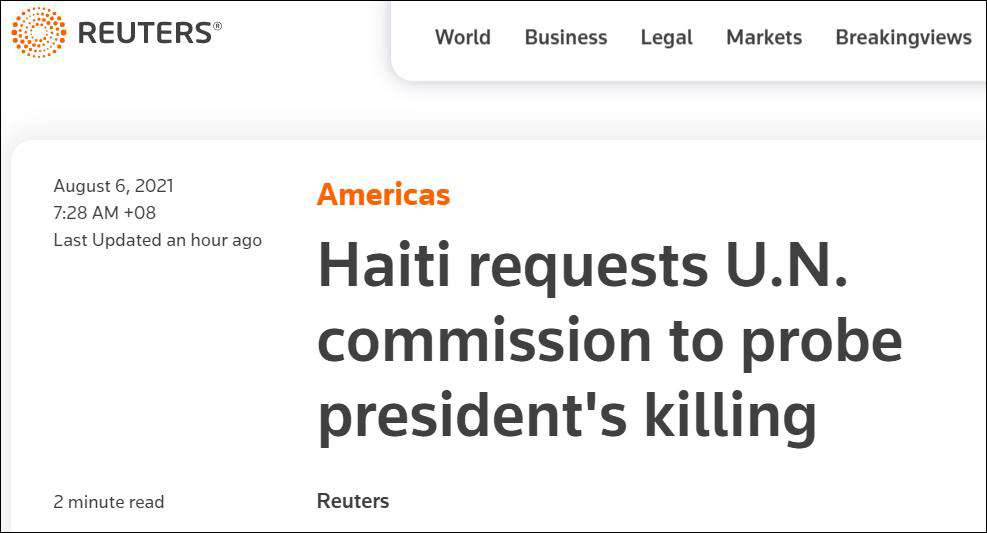Select the Markets navigation item

click(763, 38)
